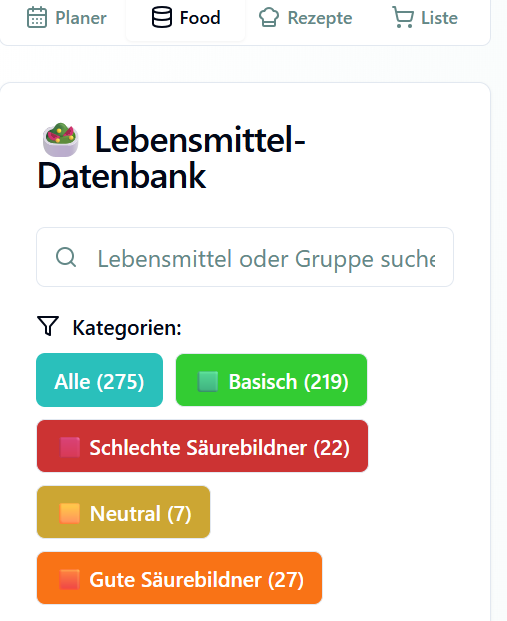The height and width of the screenshot is (621, 507).
Task: Filter by Schlechte Säurebildner (22)
Action: click(202, 446)
